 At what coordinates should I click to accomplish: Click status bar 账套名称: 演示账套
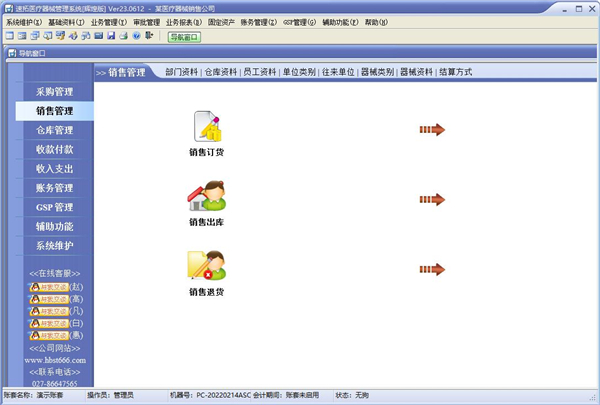pyautogui.click(x=33, y=395)
